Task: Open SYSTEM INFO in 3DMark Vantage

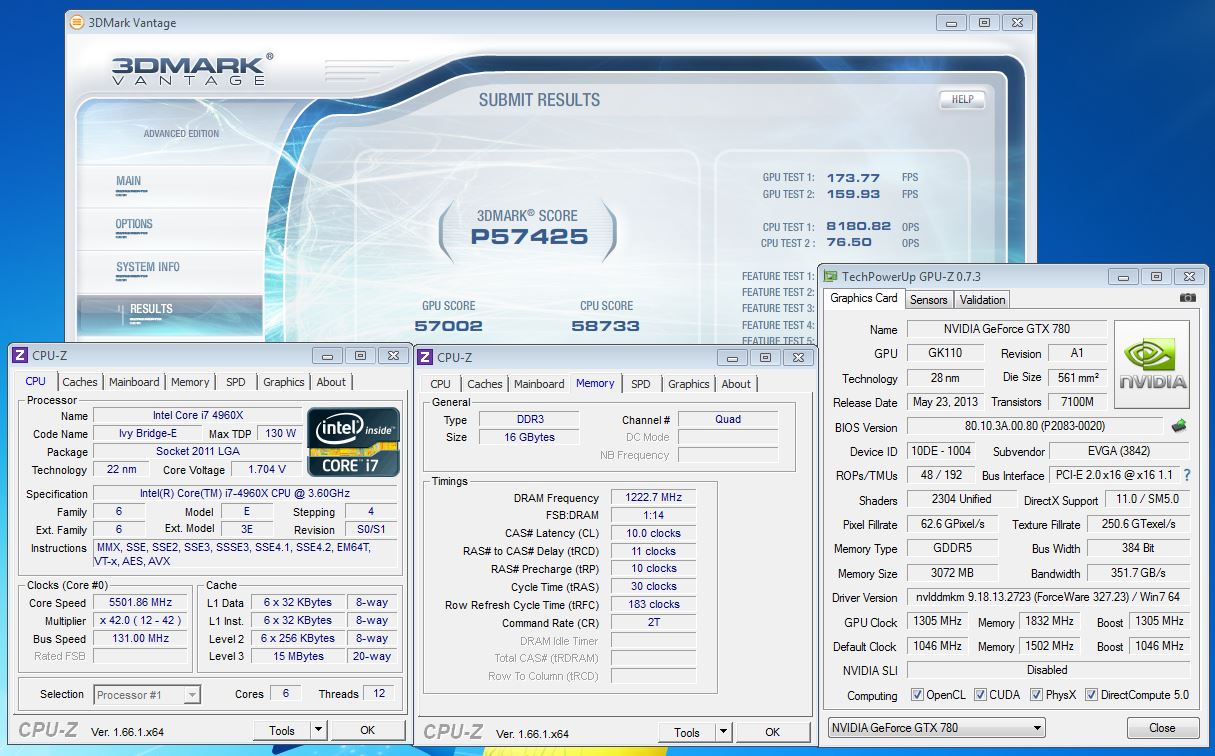Action: click(x=148, y=267)
